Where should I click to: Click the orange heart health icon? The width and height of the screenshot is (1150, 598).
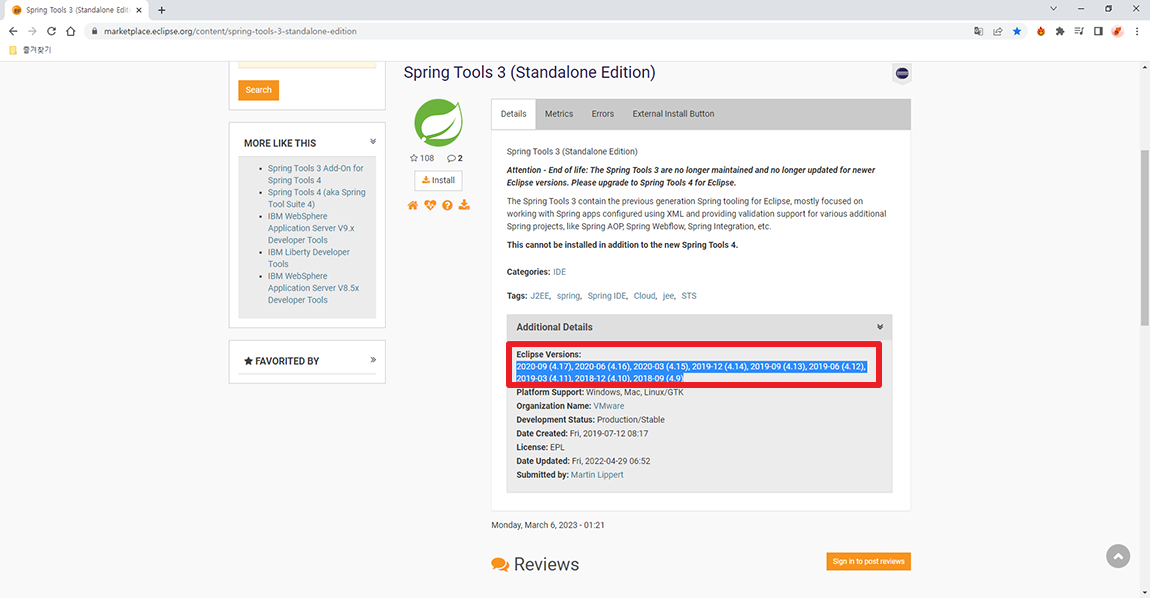[x=430, y=205]
